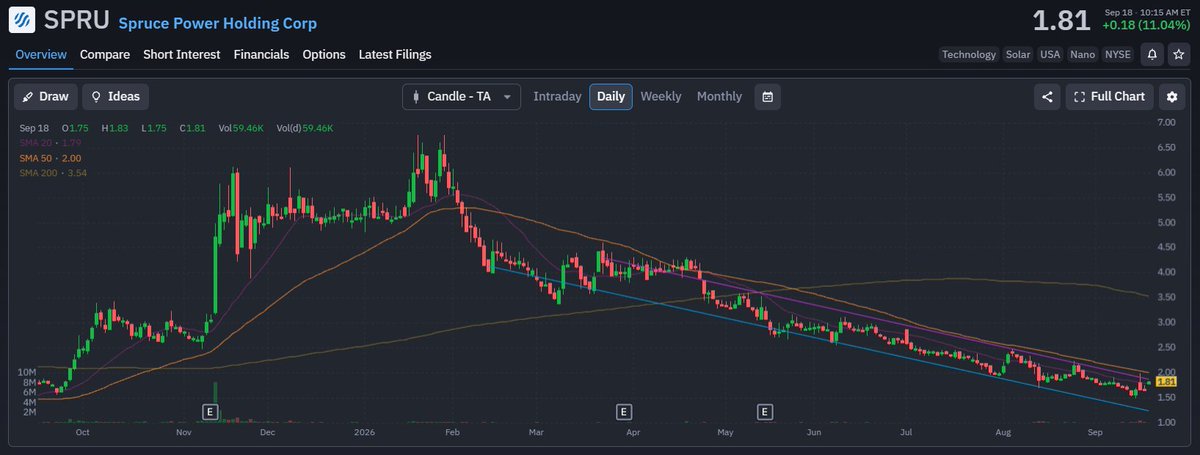Click the November earnings E marker

pyautogui.click(x=210, y=411)
